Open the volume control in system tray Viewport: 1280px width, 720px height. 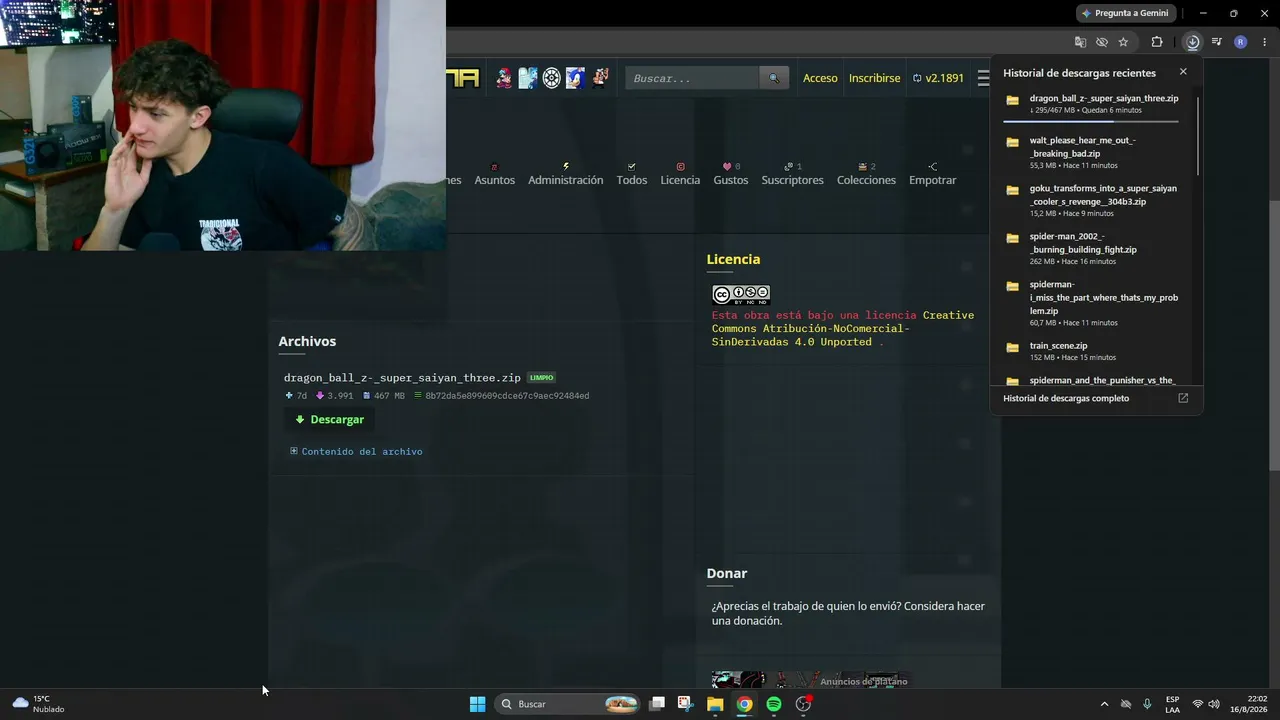(1214, 704)
